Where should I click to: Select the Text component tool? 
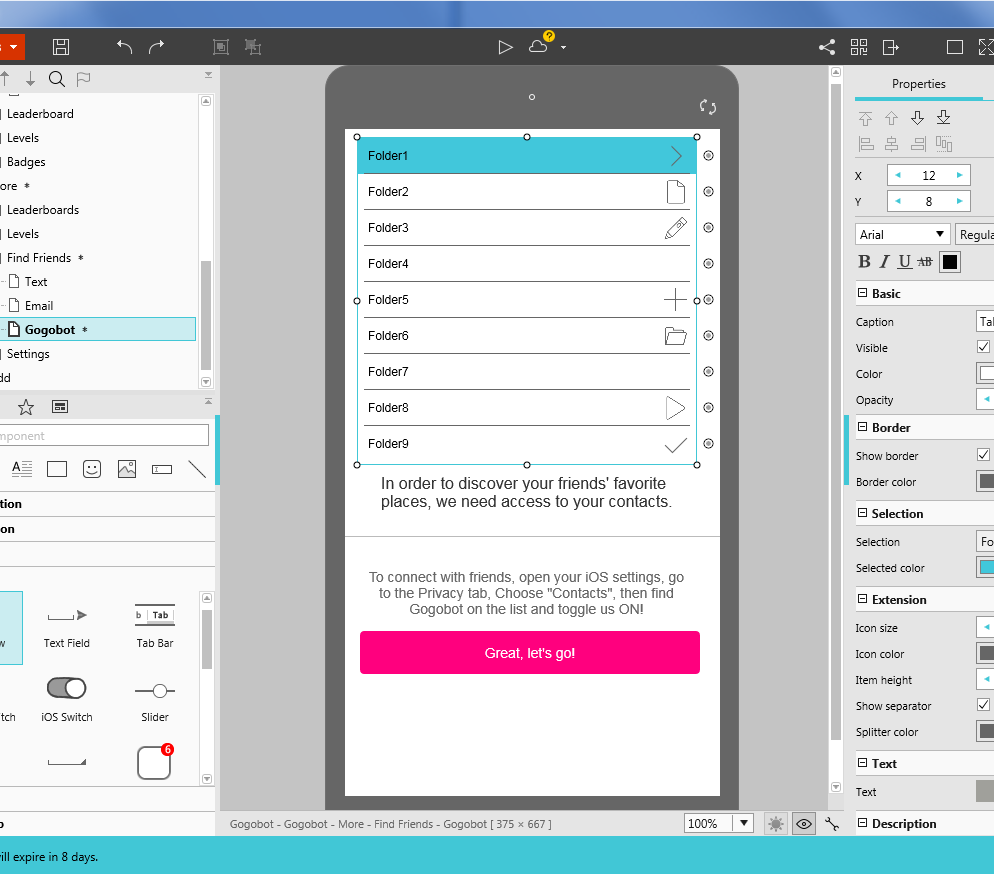(22, 469)
